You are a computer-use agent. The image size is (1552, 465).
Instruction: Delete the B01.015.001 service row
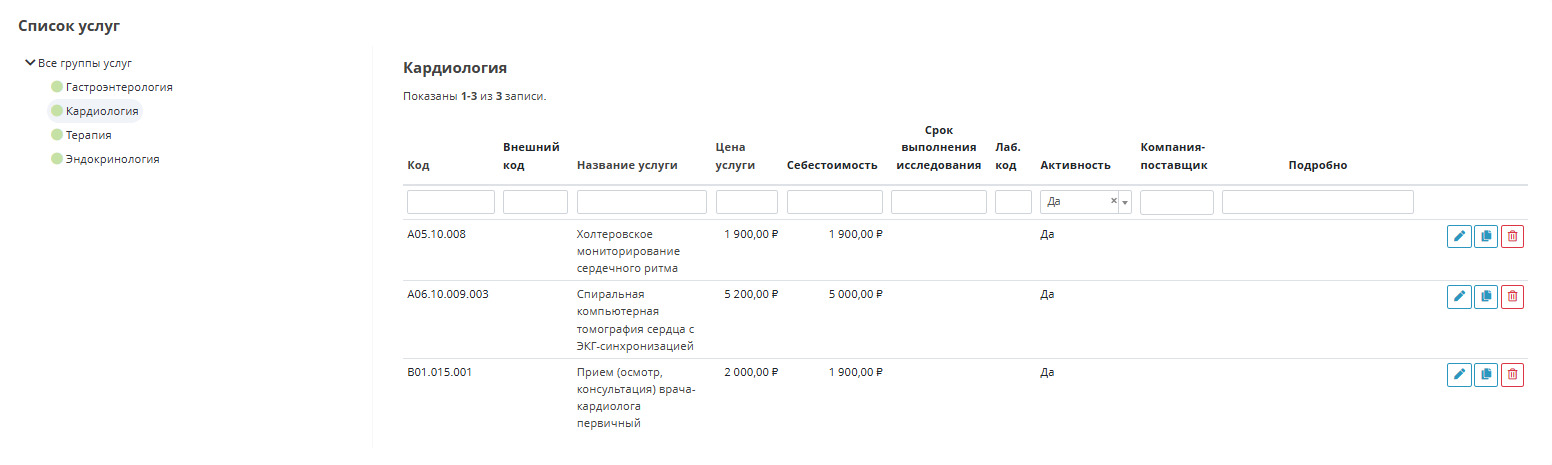1512,375
